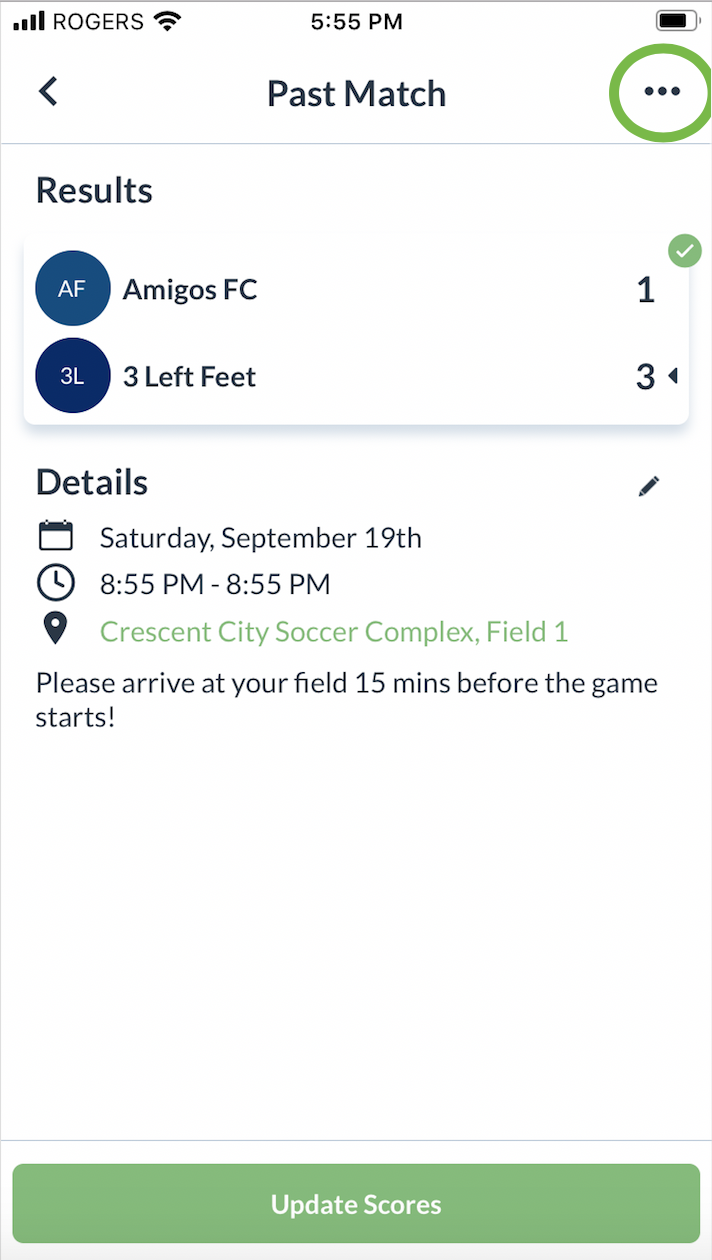
Task: Tap the 3L team avatar circle
Action: pos(72,376)
